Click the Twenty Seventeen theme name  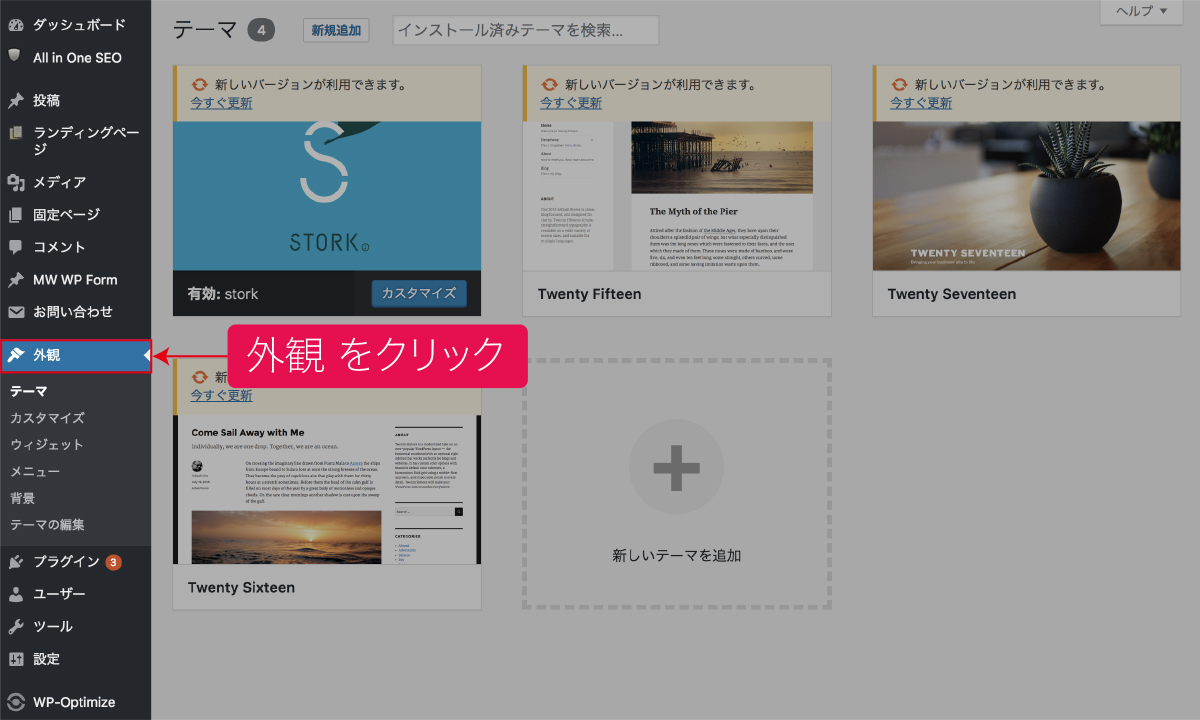coord(952,294)
